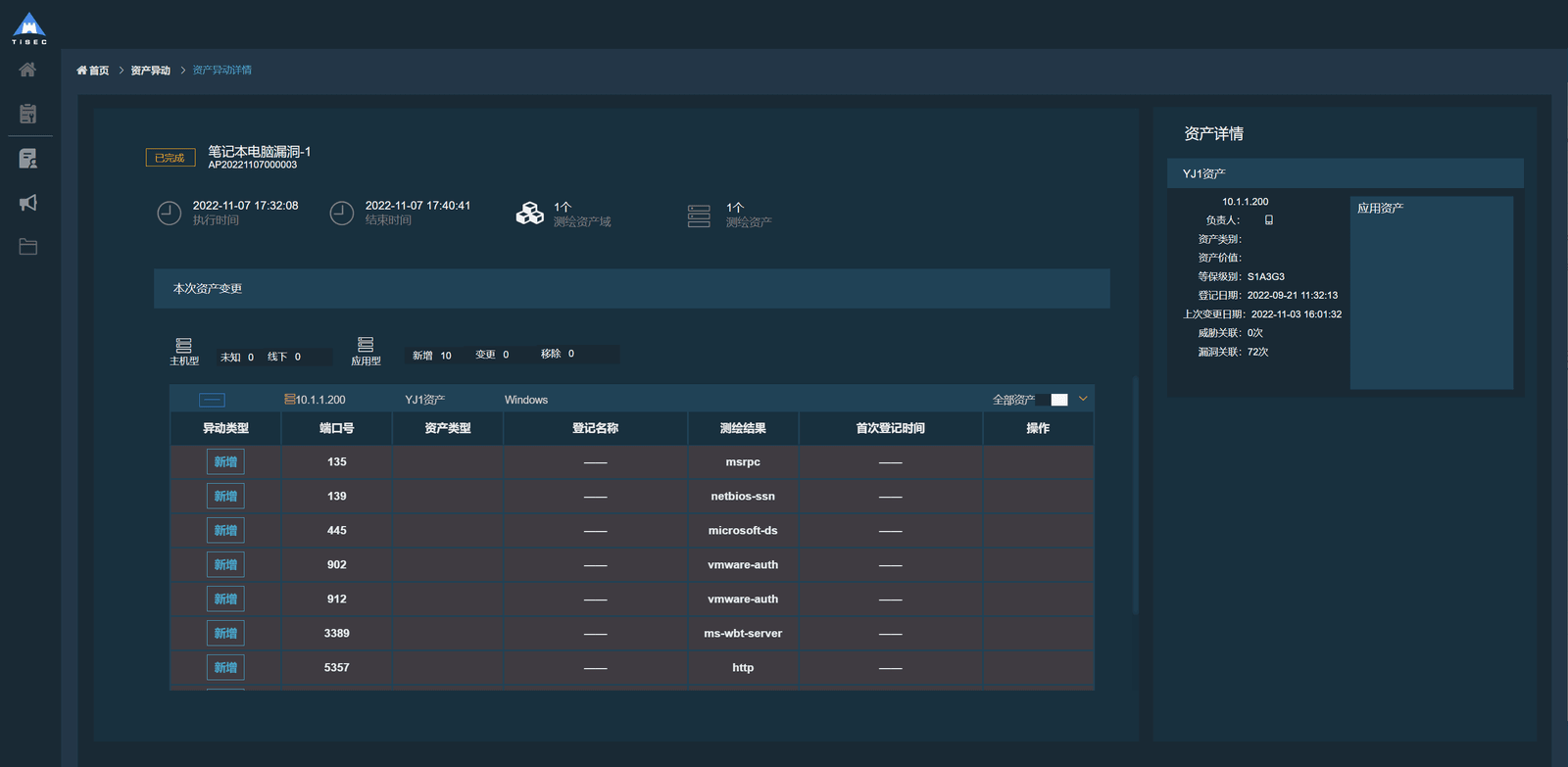The image size is (1568, 767).
Task: Click the 新增 tag for port 445
Action: tap(225, 531)
